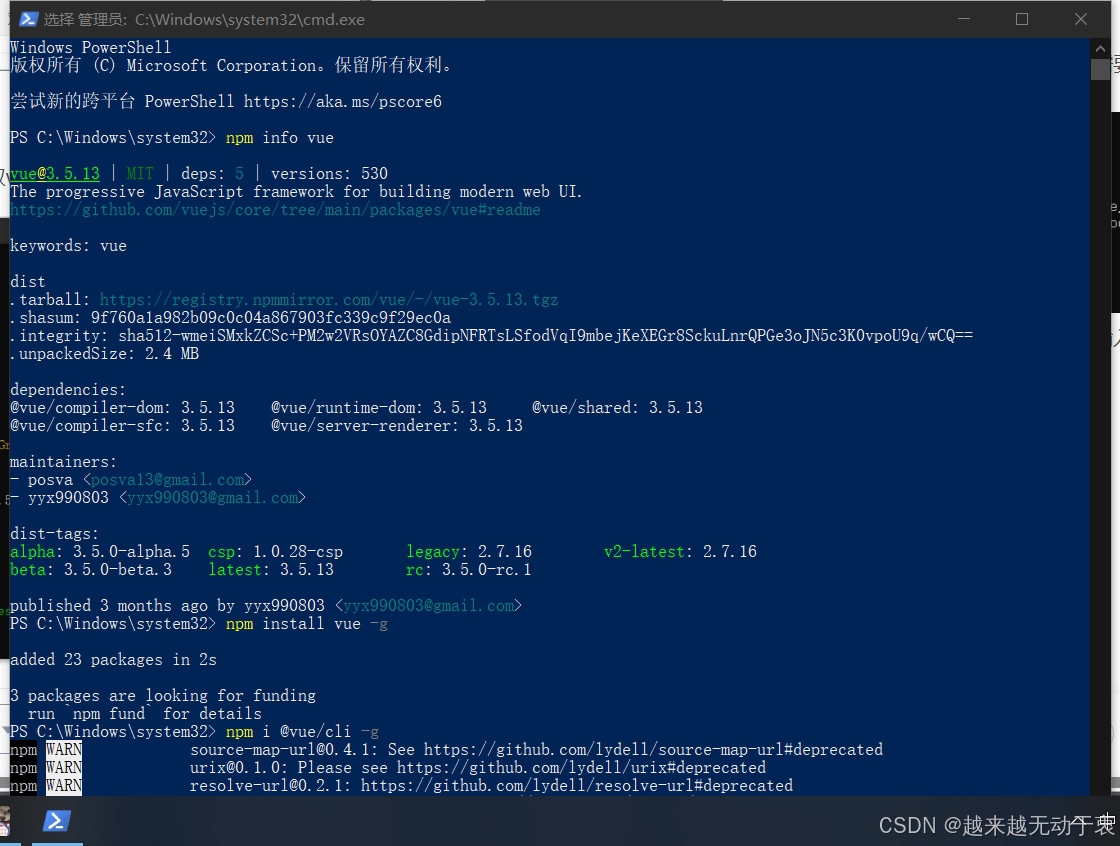Click the 'npm info vue' command text
The image size is (1120, 846).
coord(279,138)
